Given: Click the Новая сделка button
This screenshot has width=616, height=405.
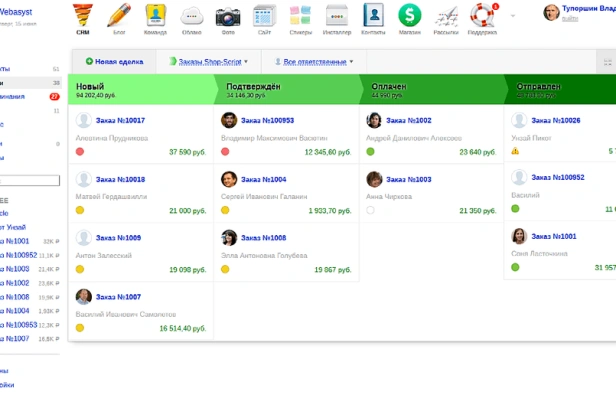Looking at the screenshot, I should tap(114, 62).
